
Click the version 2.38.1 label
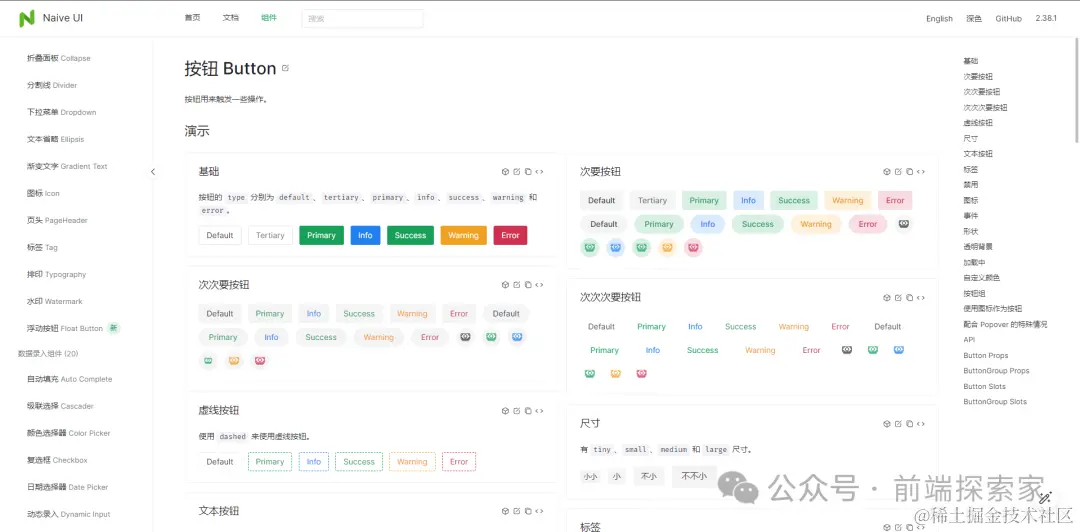click(x=1046, y=19)
